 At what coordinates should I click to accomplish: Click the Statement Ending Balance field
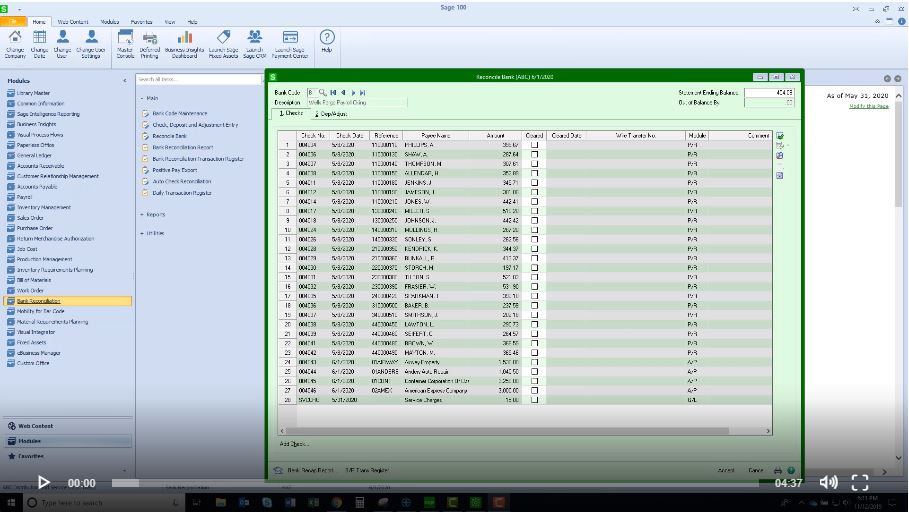(769, 92)
